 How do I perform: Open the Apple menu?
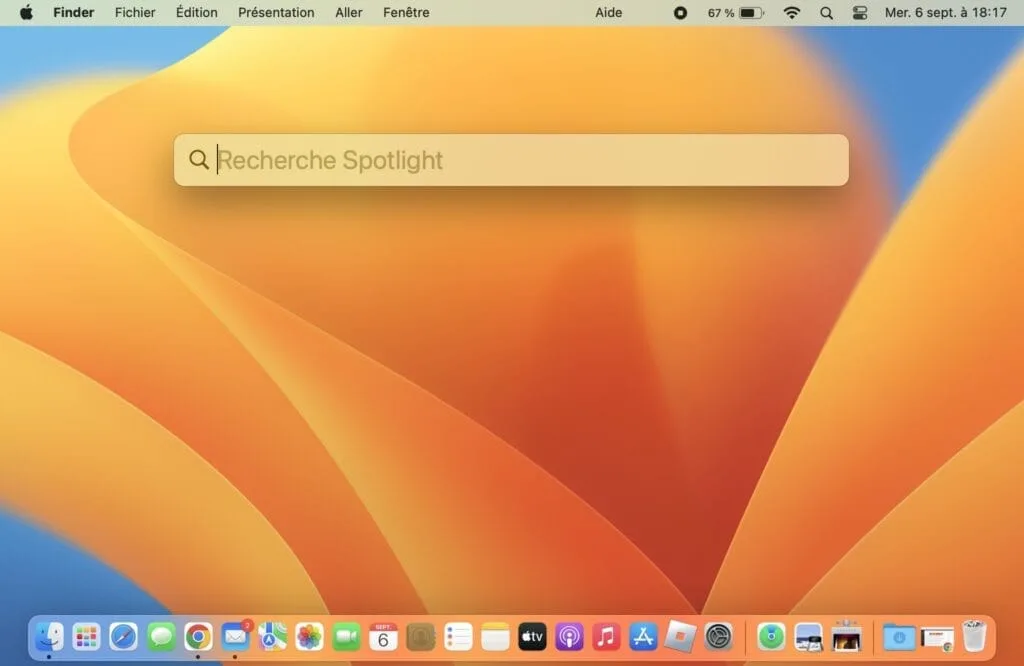[x=25, y=13]
